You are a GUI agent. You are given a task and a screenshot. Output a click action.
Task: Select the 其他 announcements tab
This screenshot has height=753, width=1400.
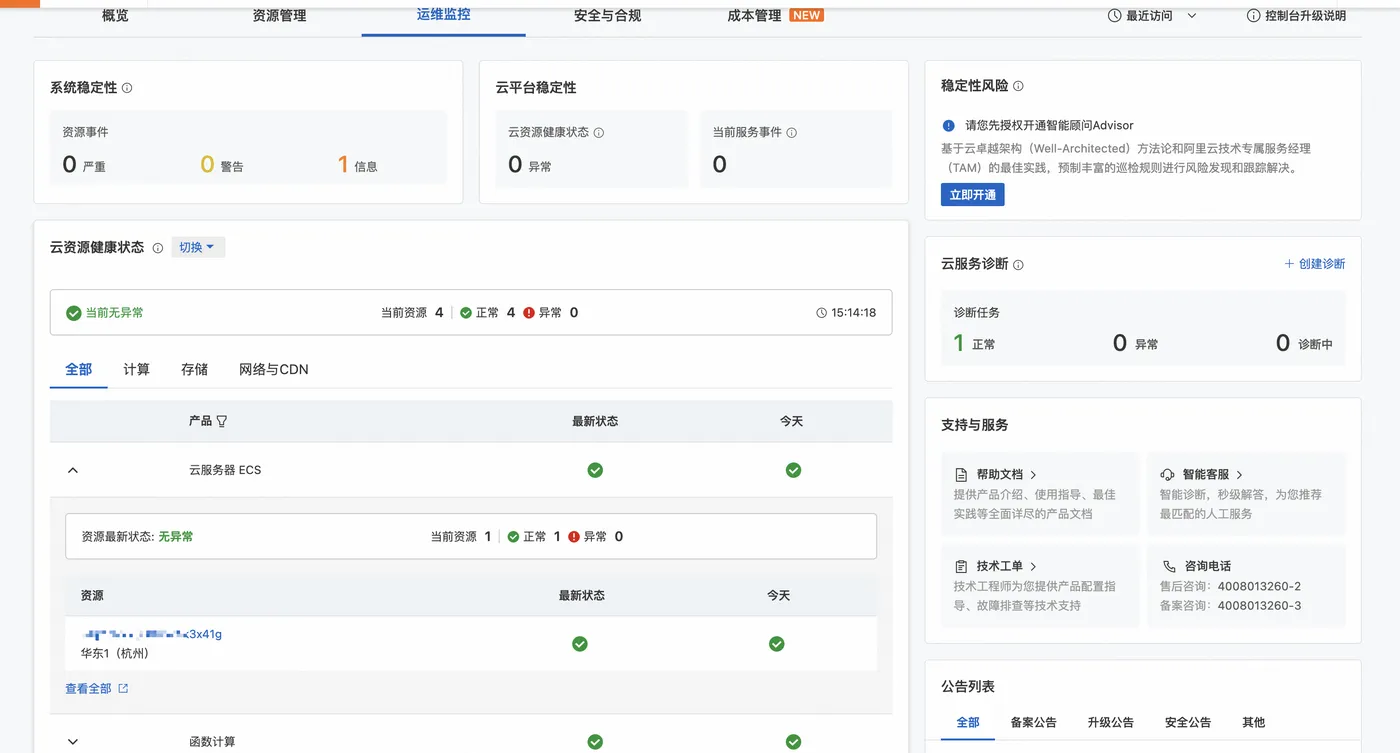tap(1253, 722)
